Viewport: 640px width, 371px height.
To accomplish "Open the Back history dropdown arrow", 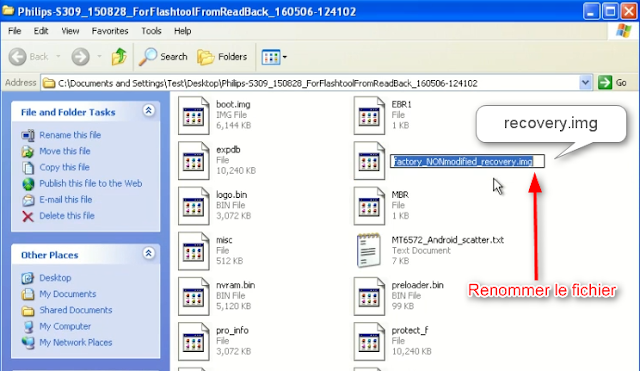I will point(58,56).
